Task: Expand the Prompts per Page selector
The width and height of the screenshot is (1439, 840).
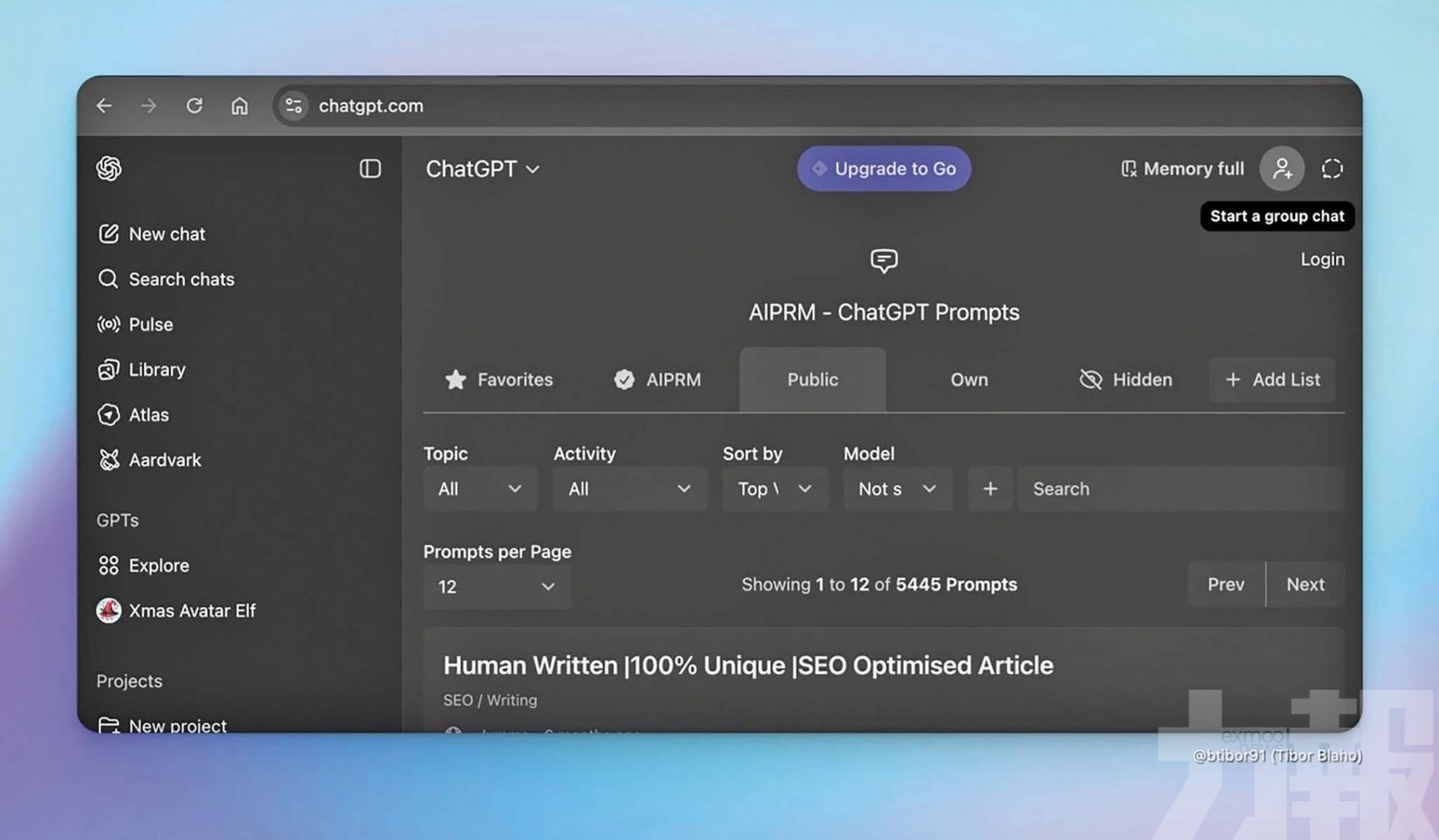Action: tap(496, 586)
